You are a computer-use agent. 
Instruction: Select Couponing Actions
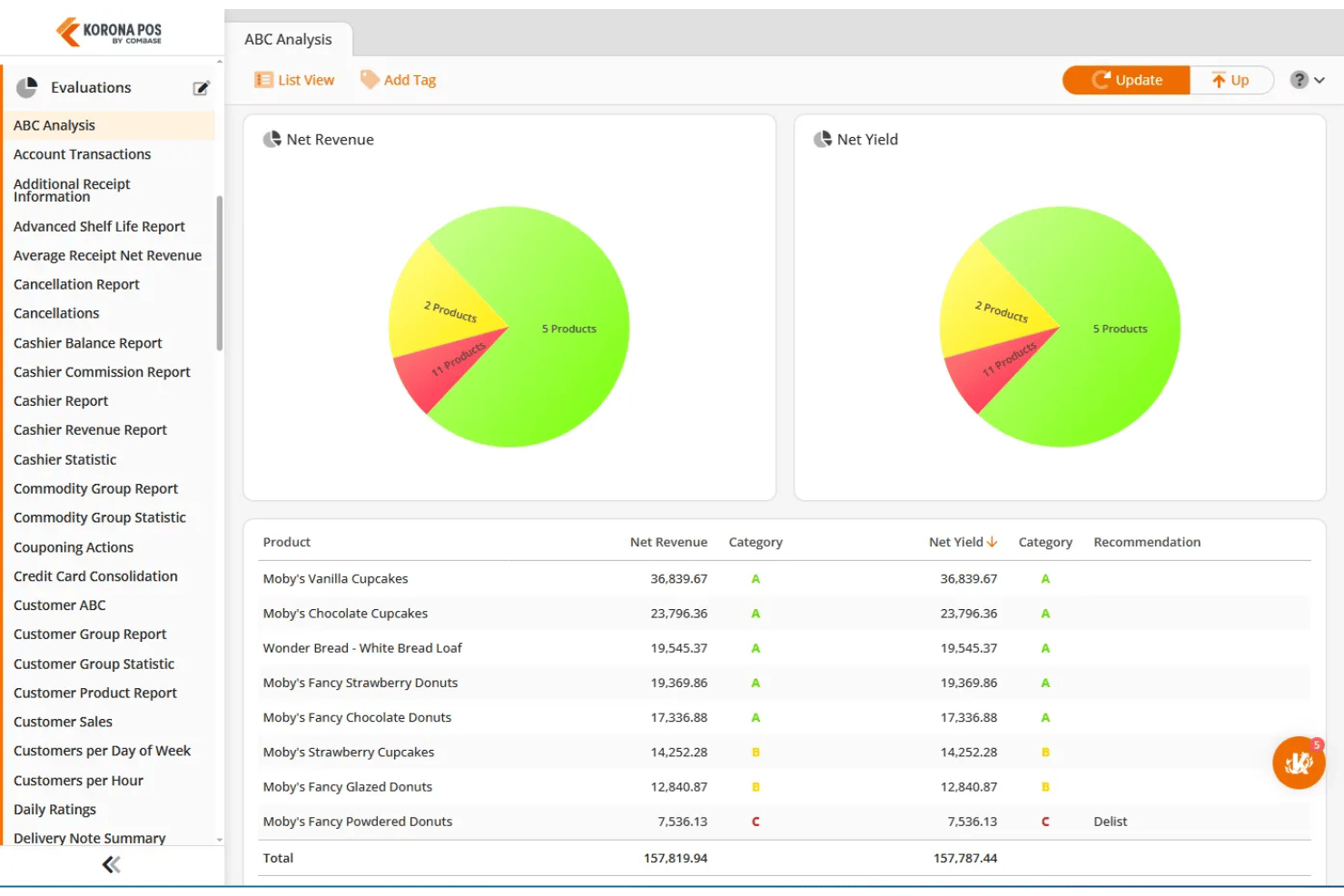pyautogui.click(x=74, y=547)
